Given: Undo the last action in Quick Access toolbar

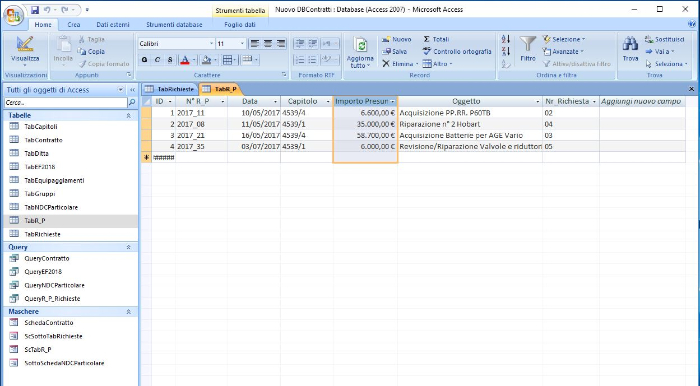Looking at the screenshot, I should [x=47, y=9].
